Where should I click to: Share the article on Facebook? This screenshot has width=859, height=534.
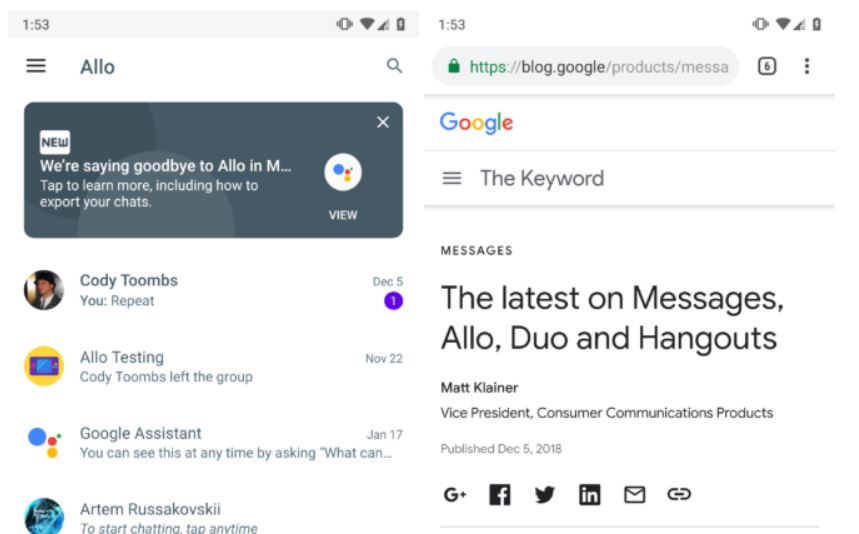click(500, 494)
